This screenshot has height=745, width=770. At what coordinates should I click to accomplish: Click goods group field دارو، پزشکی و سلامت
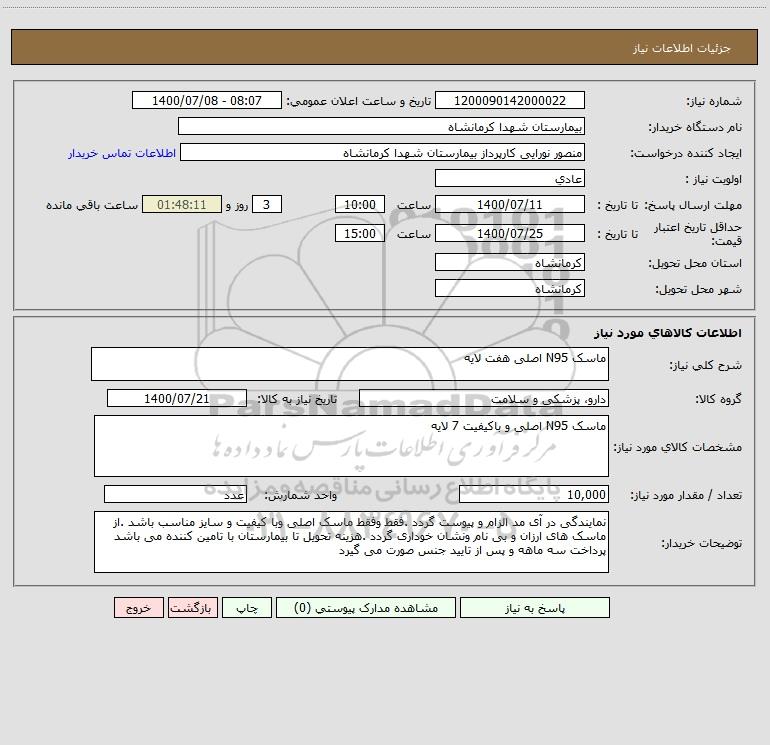[484, 399]
